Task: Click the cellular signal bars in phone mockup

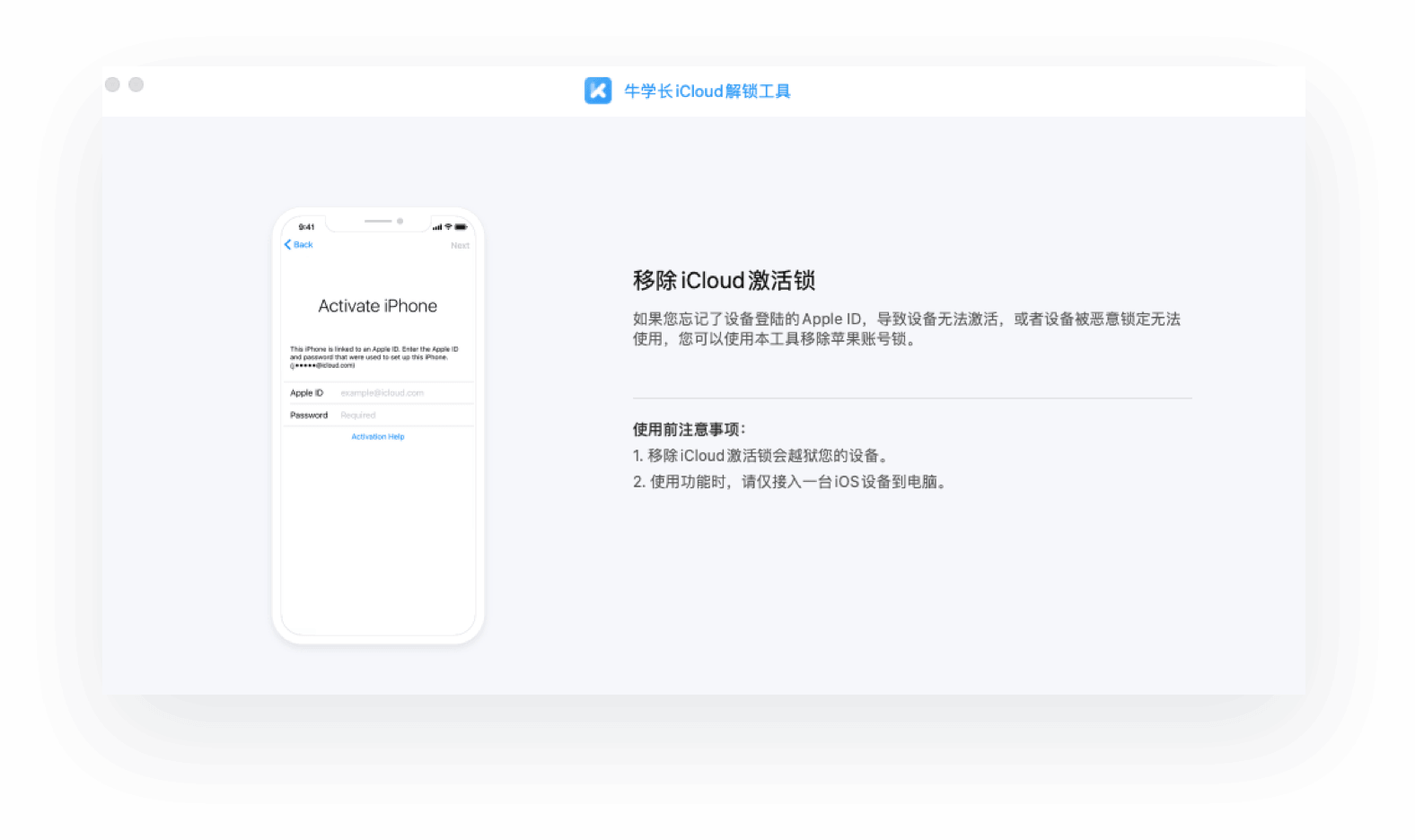Action: pos(437,227)
